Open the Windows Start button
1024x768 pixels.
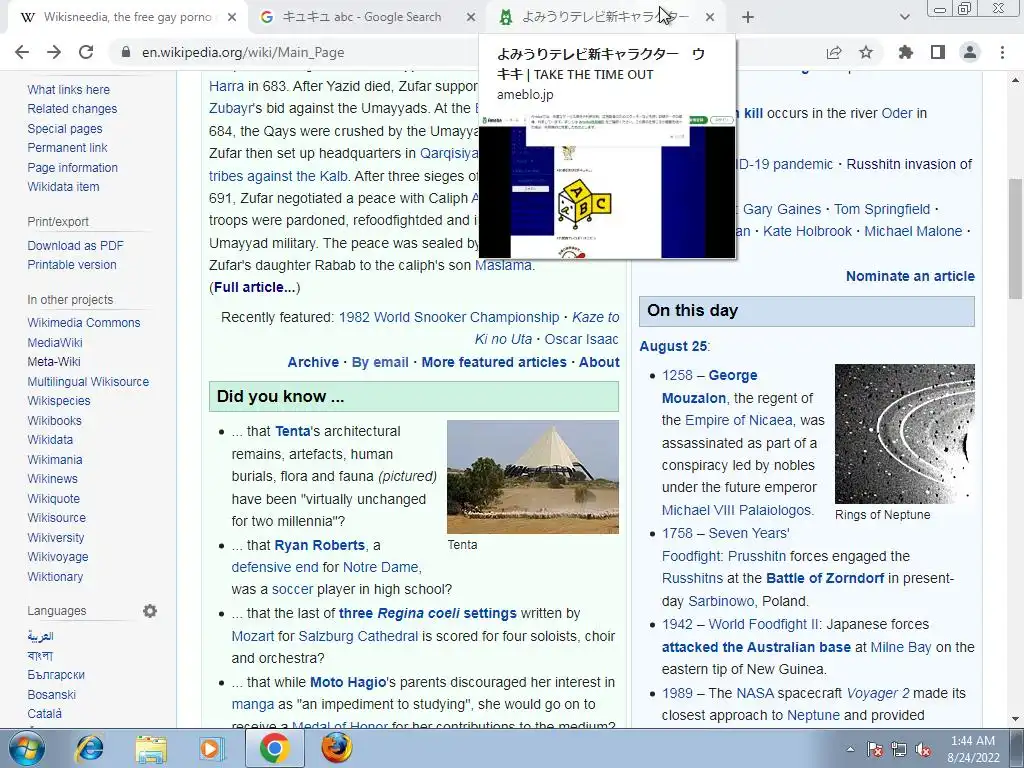(26, 748)
